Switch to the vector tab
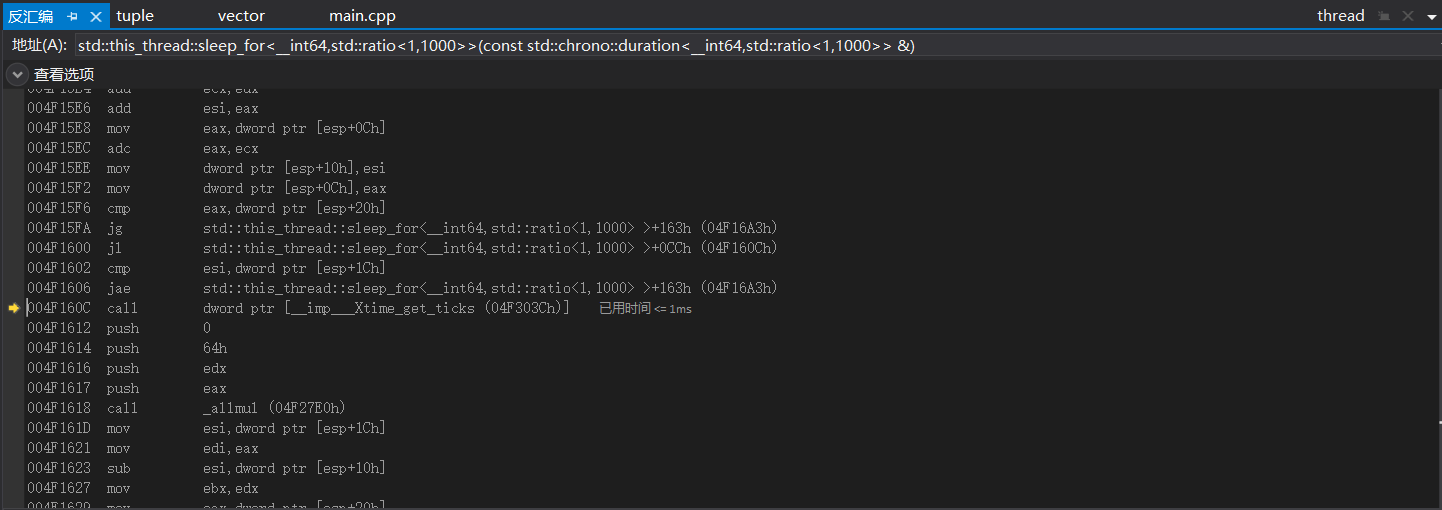This screenshot has height=510, width=1442. click(241, 16)
